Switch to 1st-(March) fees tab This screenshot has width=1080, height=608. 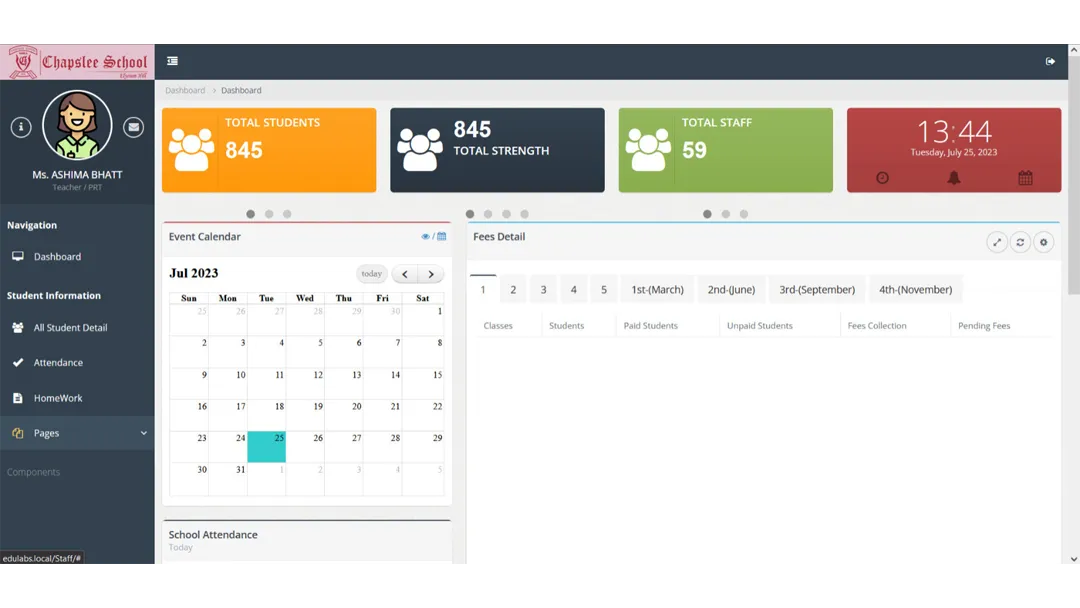658,290
